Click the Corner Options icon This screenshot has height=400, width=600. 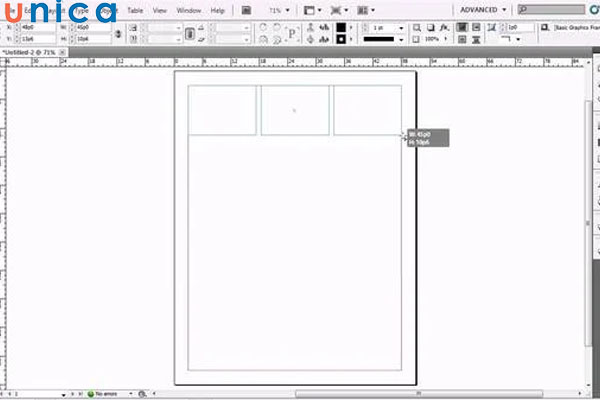tap(492, 28)
